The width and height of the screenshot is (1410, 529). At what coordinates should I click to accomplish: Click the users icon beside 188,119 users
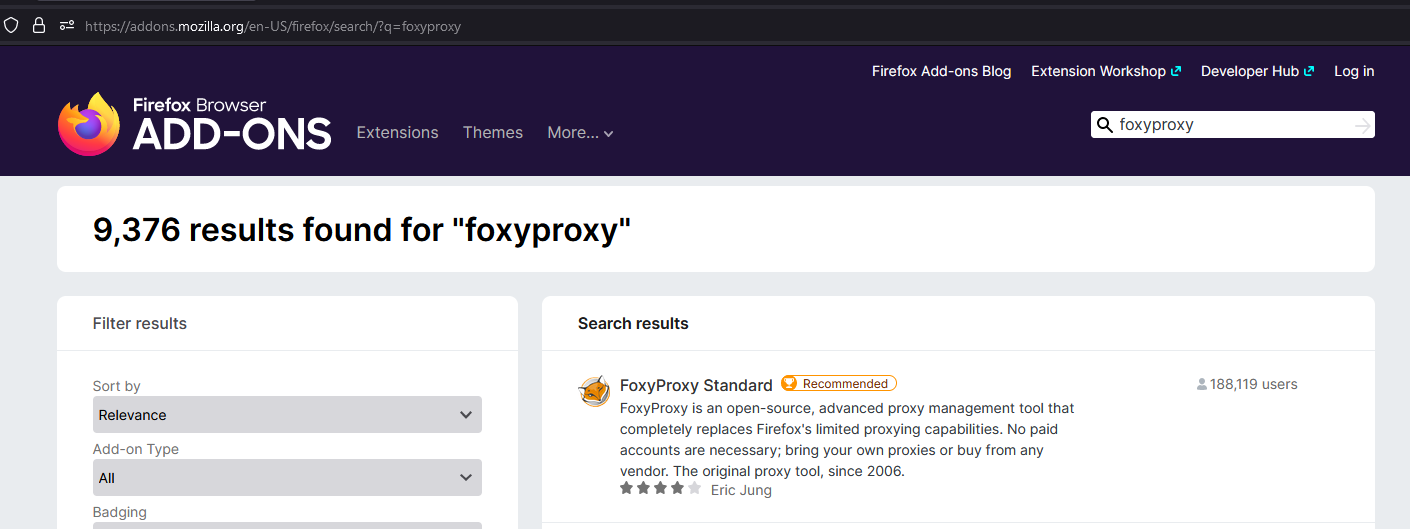(1202, 384)
